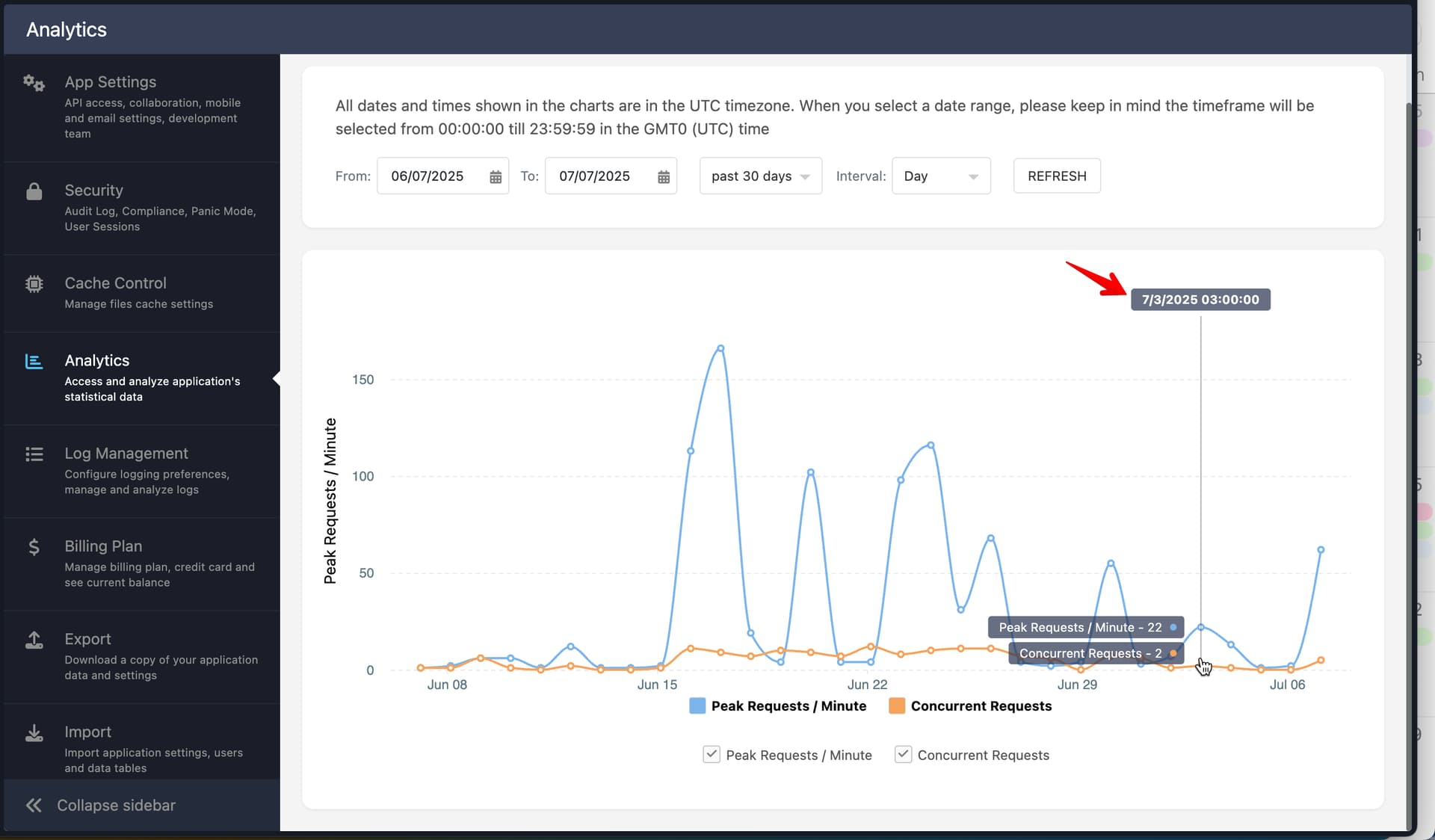1435x840 pixels.
Task: Open the past 30 days dropdown
Action: tap(760, 176)
